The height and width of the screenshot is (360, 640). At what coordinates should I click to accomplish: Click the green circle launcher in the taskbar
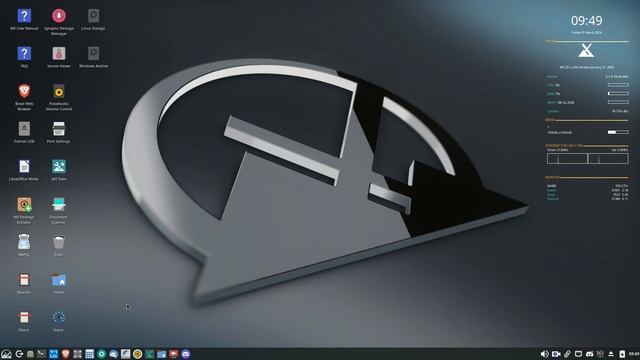[x=102, y=354]
